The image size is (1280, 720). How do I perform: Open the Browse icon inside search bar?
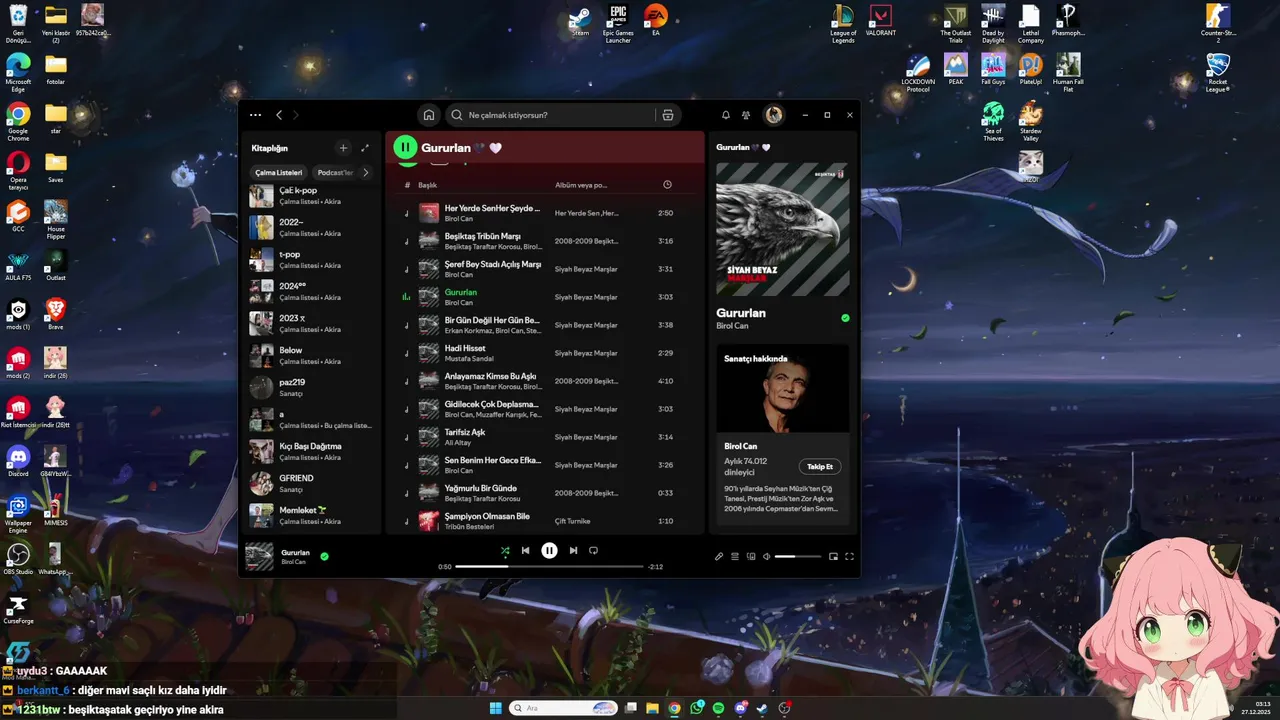click(668, 115)
